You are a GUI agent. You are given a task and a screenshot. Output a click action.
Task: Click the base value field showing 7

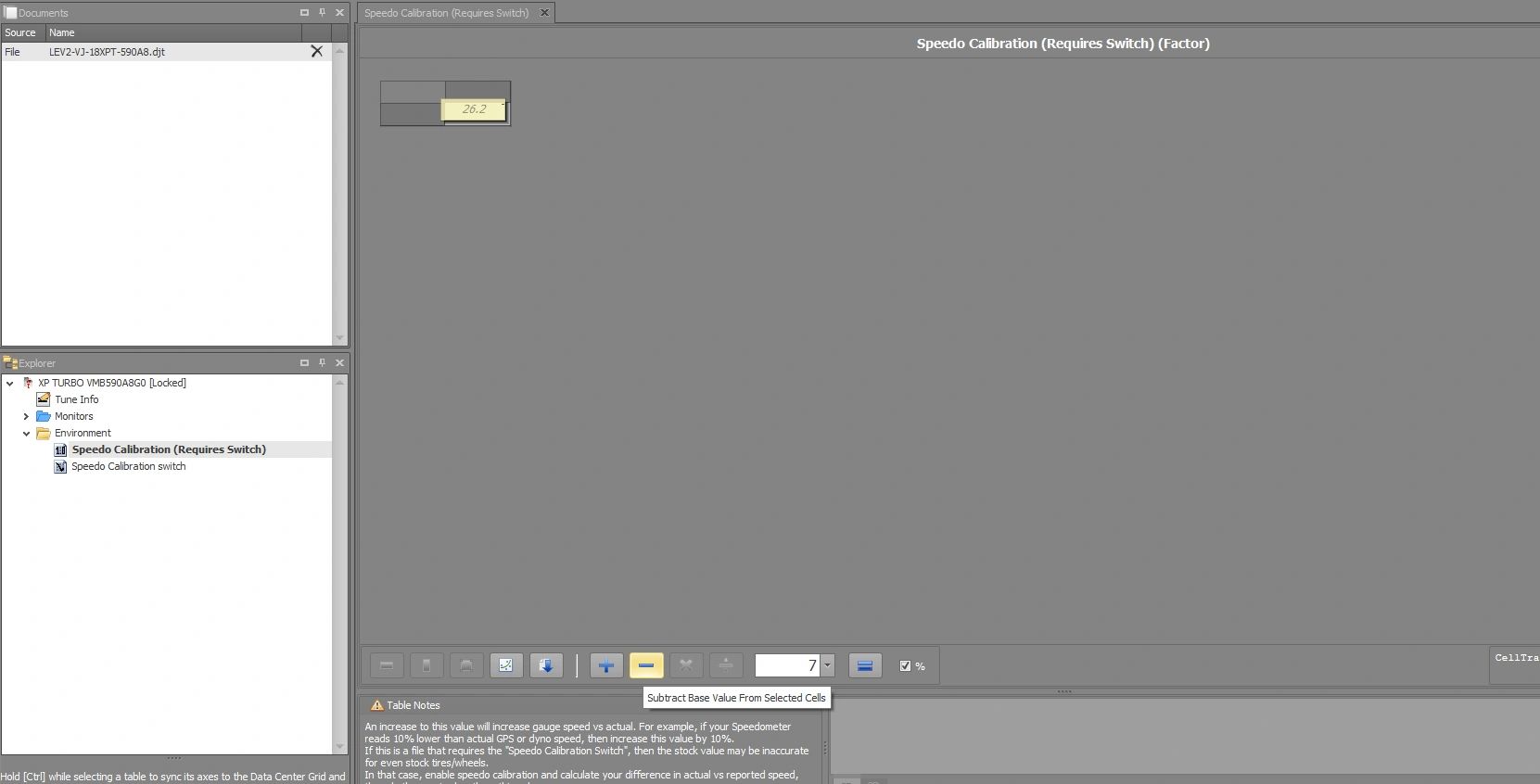click(788, 665)
